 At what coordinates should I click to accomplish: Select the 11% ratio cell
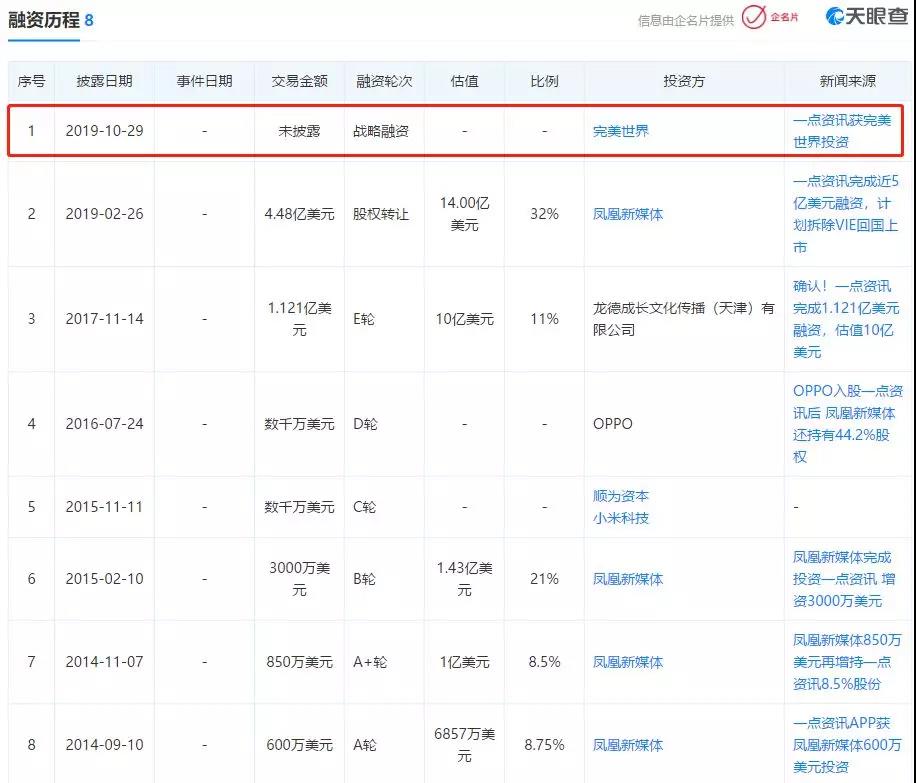[x=544, y=318]
